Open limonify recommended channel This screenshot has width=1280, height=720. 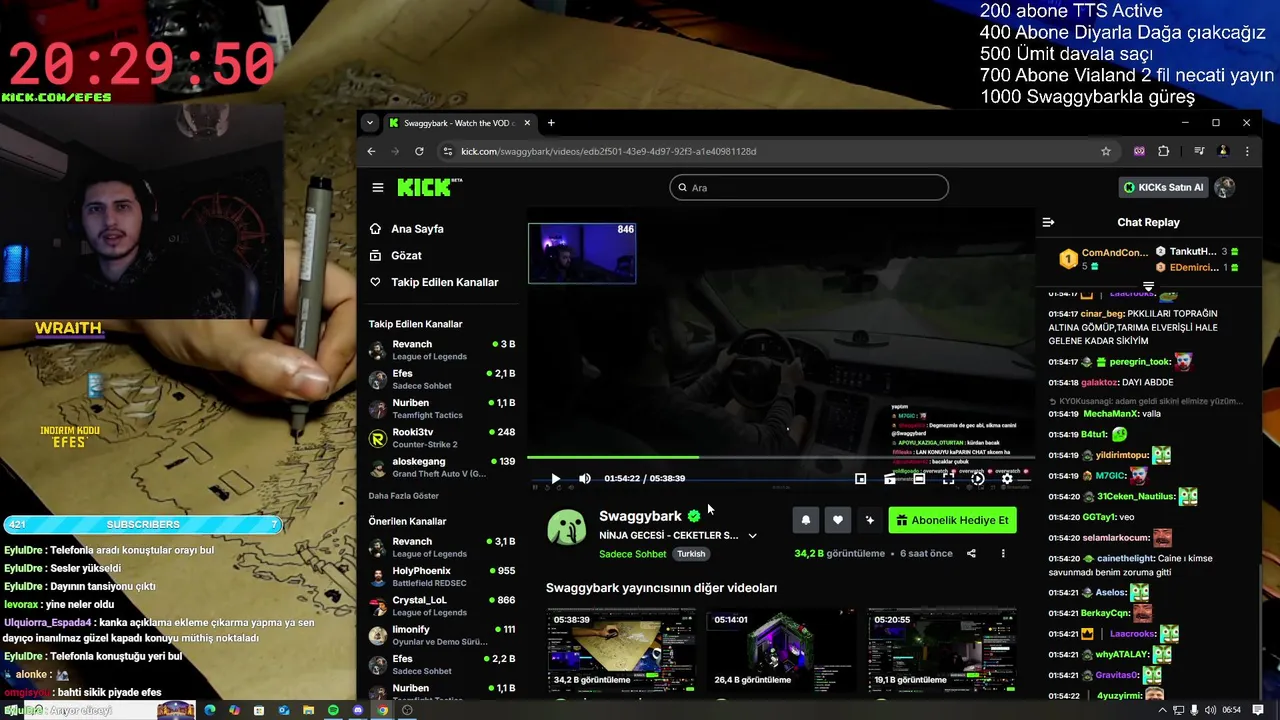(x=443, y=635)
